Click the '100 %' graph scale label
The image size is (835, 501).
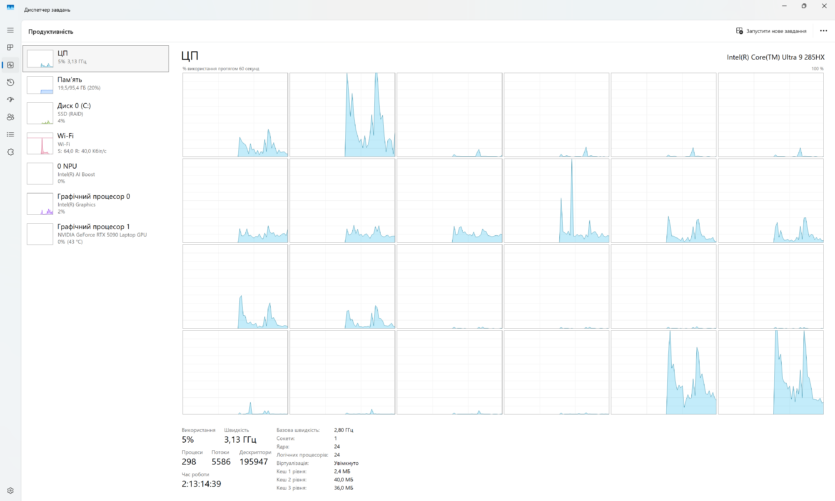click(817, 69)
